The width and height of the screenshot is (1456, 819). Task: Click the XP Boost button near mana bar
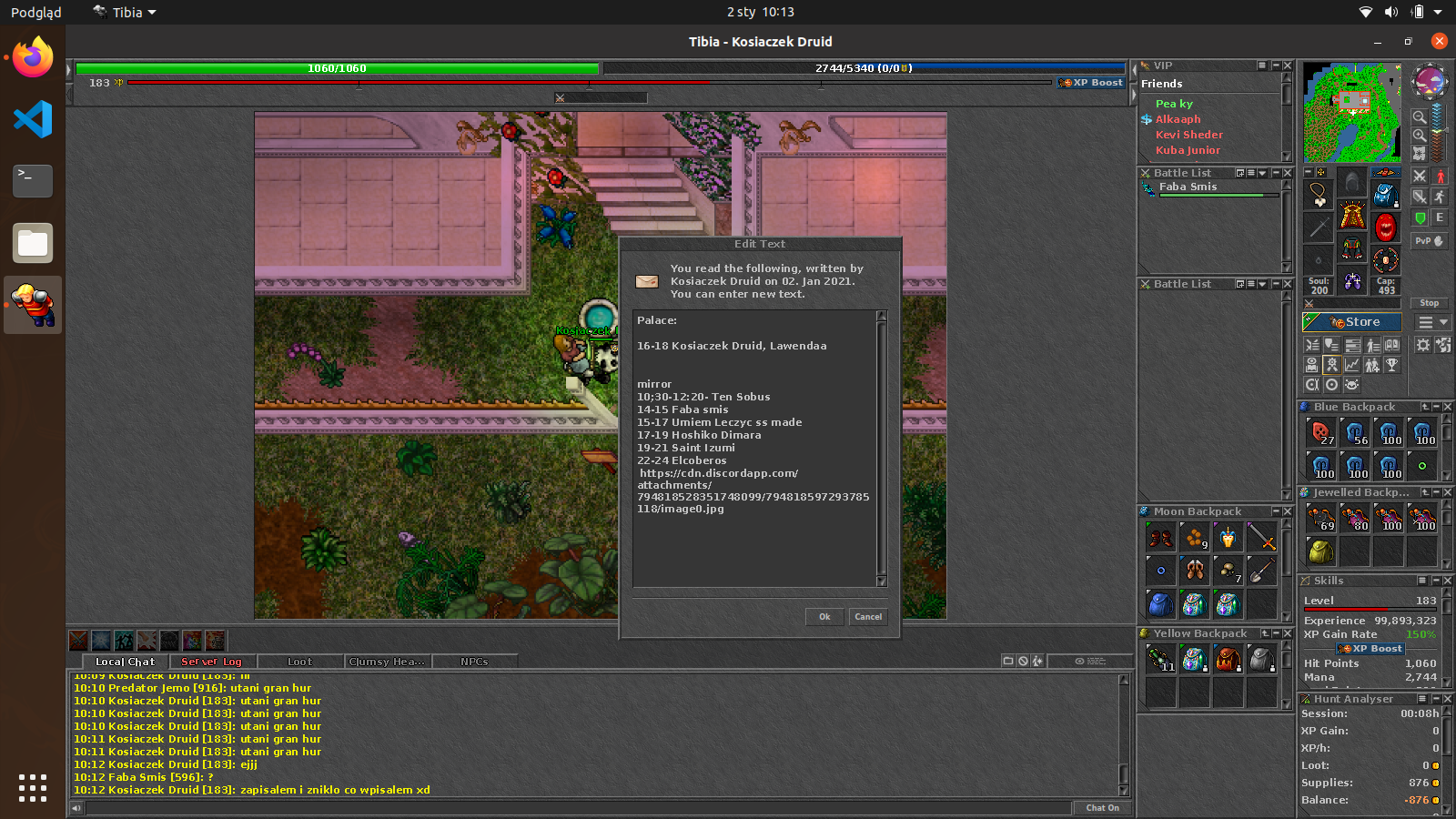[1091, 83]
